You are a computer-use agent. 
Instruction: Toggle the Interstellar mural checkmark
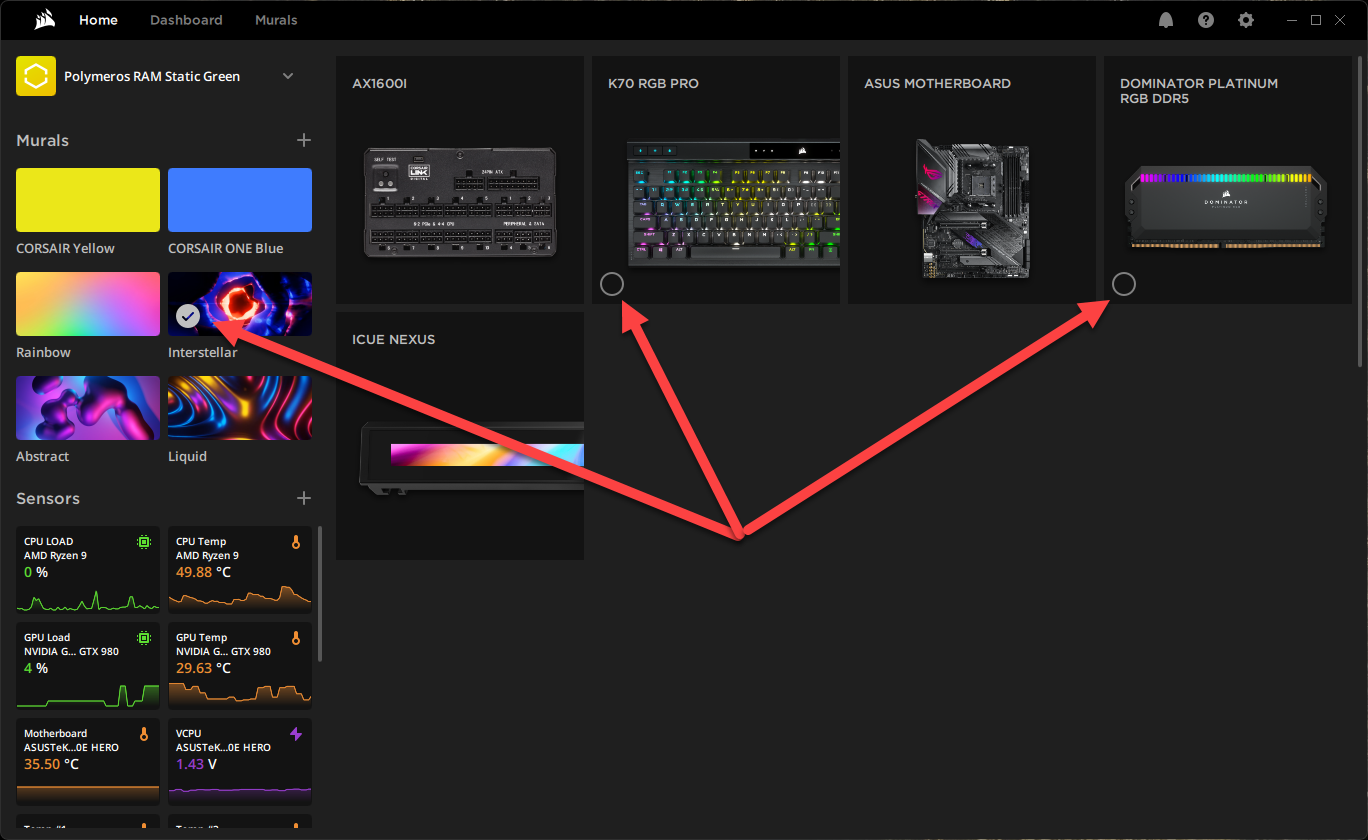click(188, 316)
